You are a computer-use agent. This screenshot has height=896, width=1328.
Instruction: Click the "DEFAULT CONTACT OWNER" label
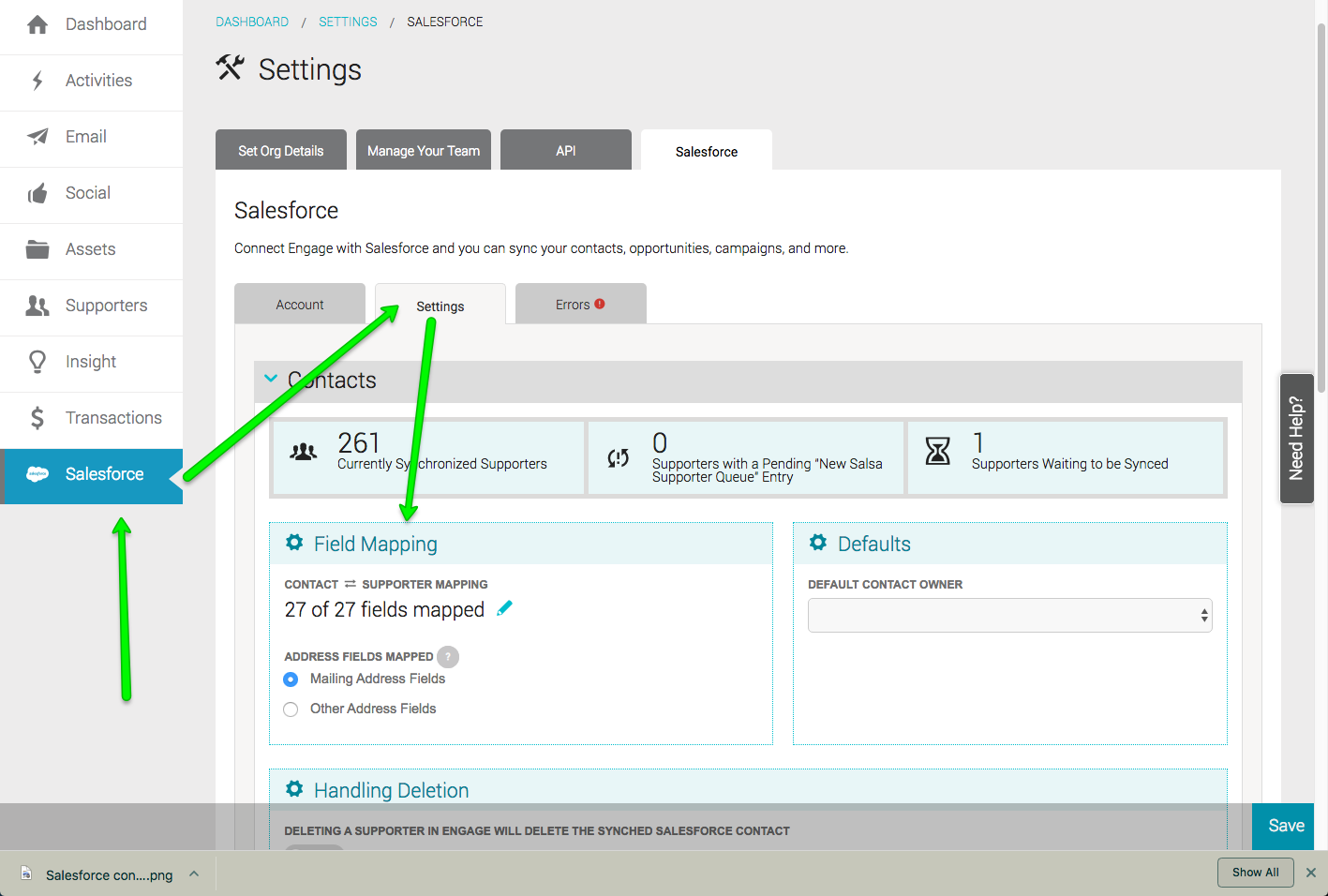[886, 585]
